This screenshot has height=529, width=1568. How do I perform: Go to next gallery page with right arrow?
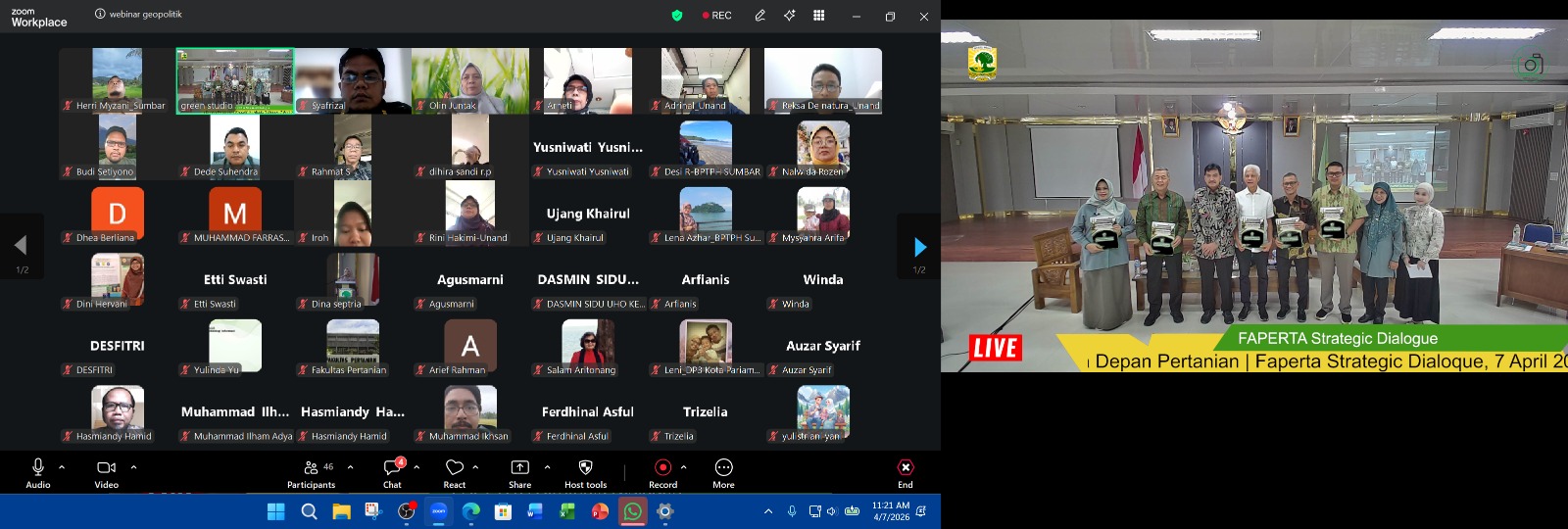(919, 247)
